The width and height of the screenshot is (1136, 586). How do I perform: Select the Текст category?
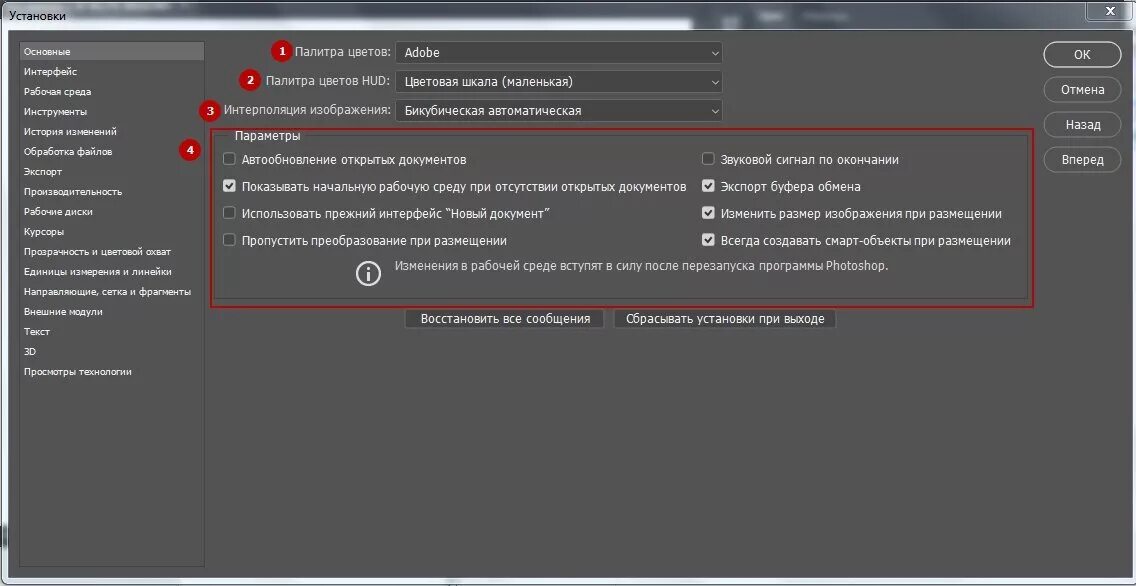coord(112,332)
